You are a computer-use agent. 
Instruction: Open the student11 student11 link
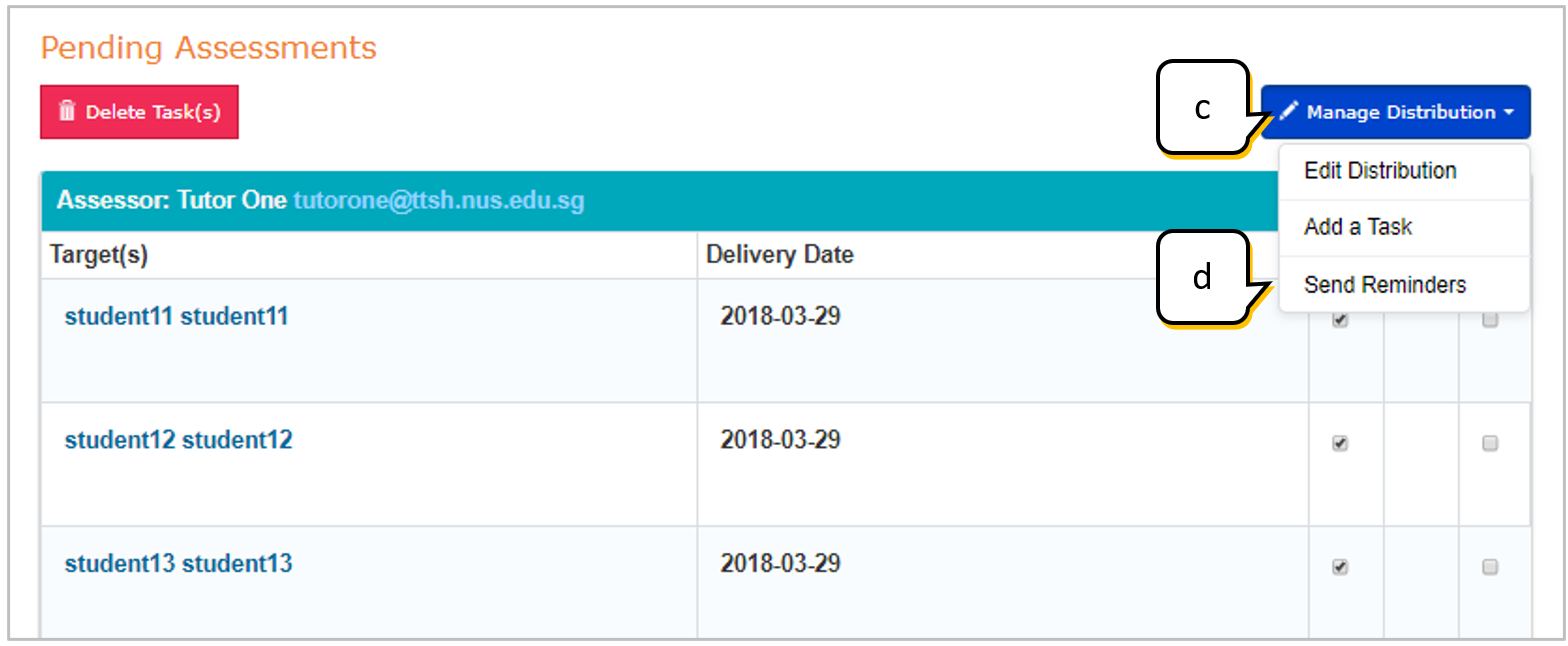(176, 317)
